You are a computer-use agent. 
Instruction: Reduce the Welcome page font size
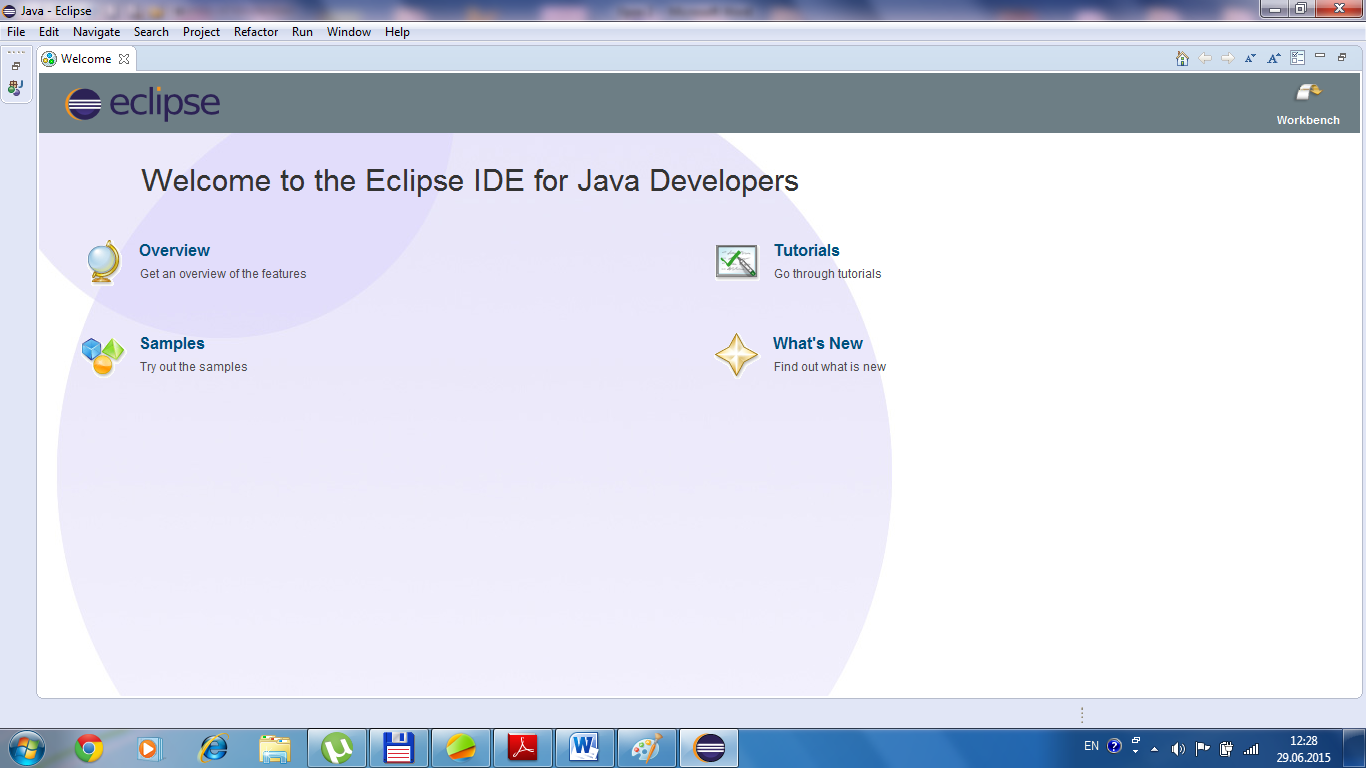1250,58
